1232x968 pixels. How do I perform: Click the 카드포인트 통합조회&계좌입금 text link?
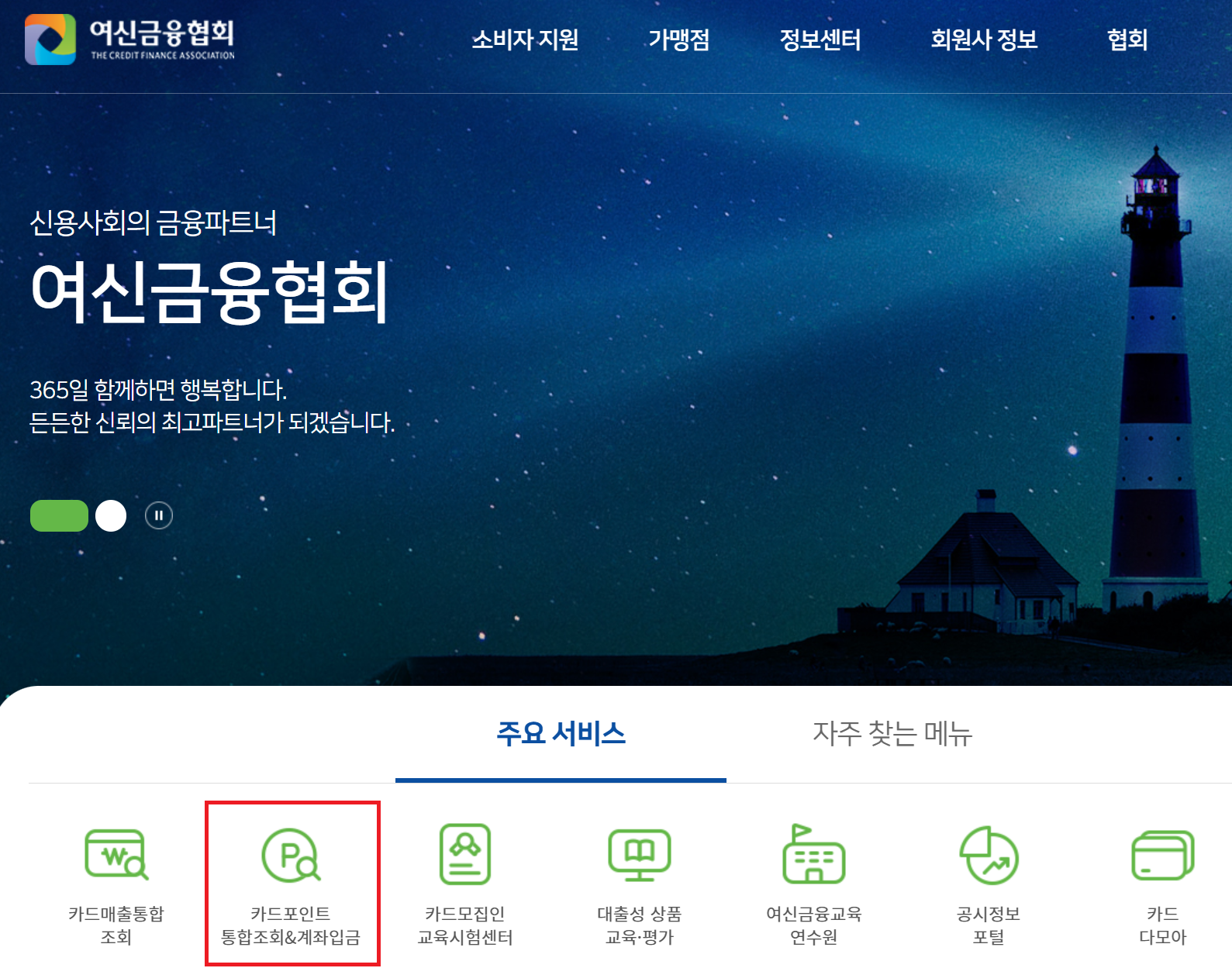(291, 925)
